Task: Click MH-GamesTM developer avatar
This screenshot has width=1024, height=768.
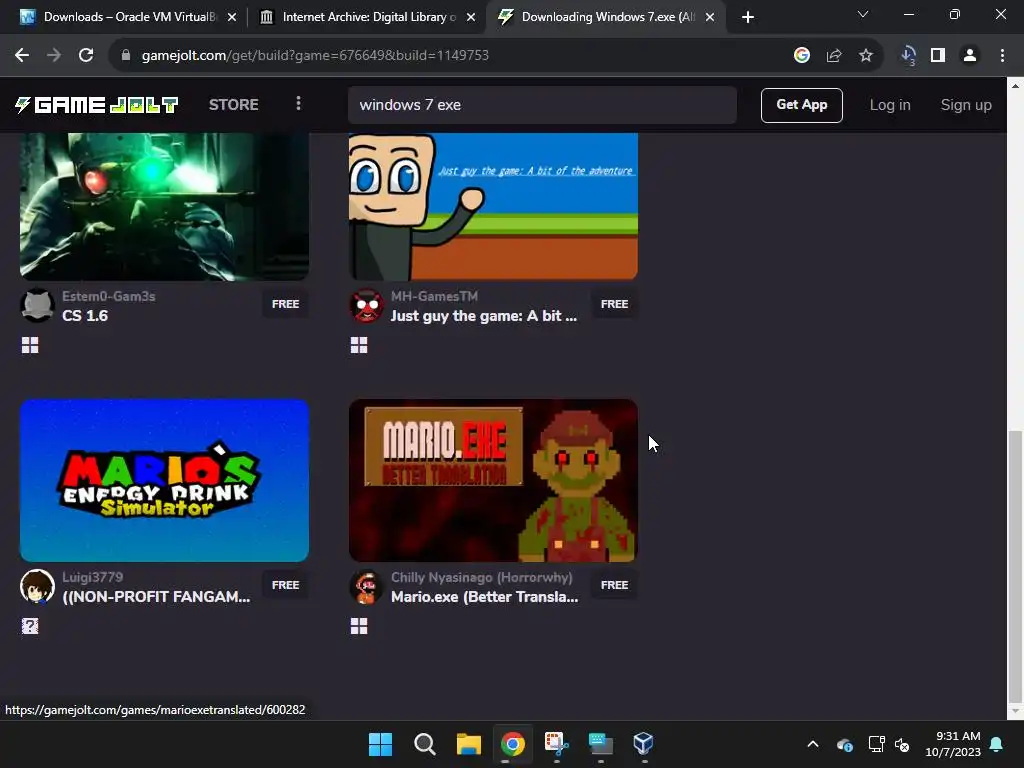Action: [x=366, y=305]
